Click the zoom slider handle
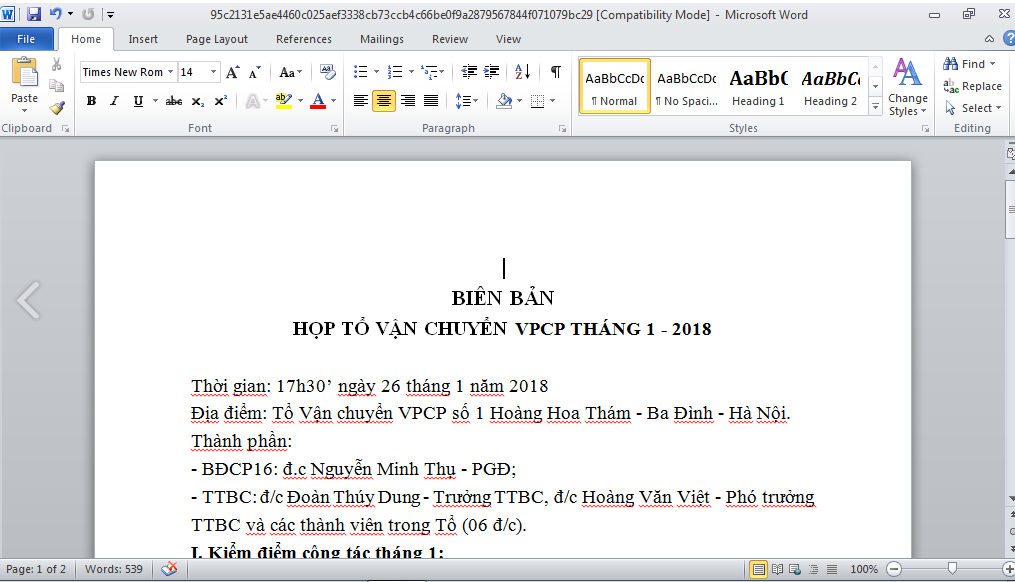The height and width of the screenshot is (582, 1015). click(x=952, y=569)
